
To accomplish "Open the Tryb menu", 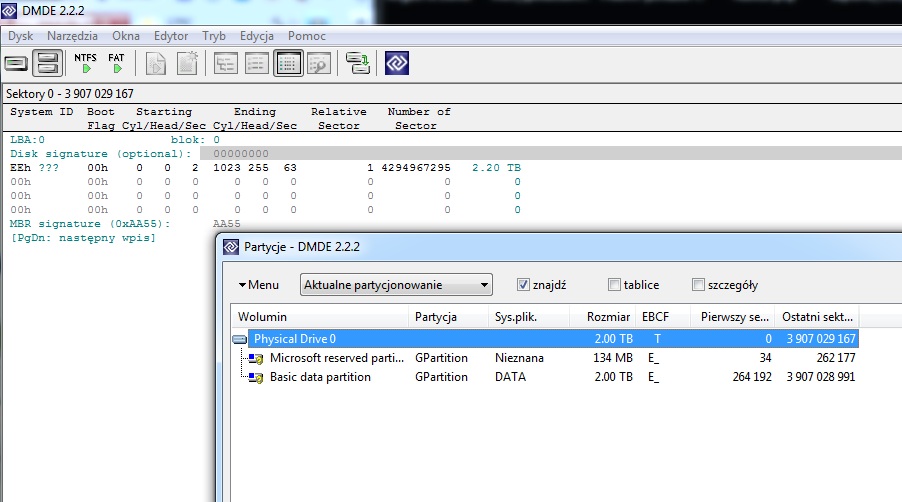I will pos(214,36).
